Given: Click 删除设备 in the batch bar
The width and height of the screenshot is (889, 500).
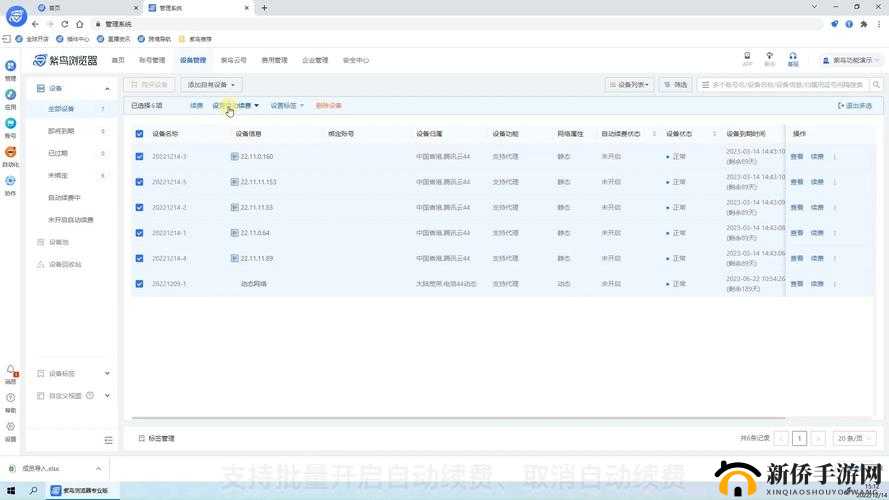Looking at the screenshot, I should click(328, 105).
